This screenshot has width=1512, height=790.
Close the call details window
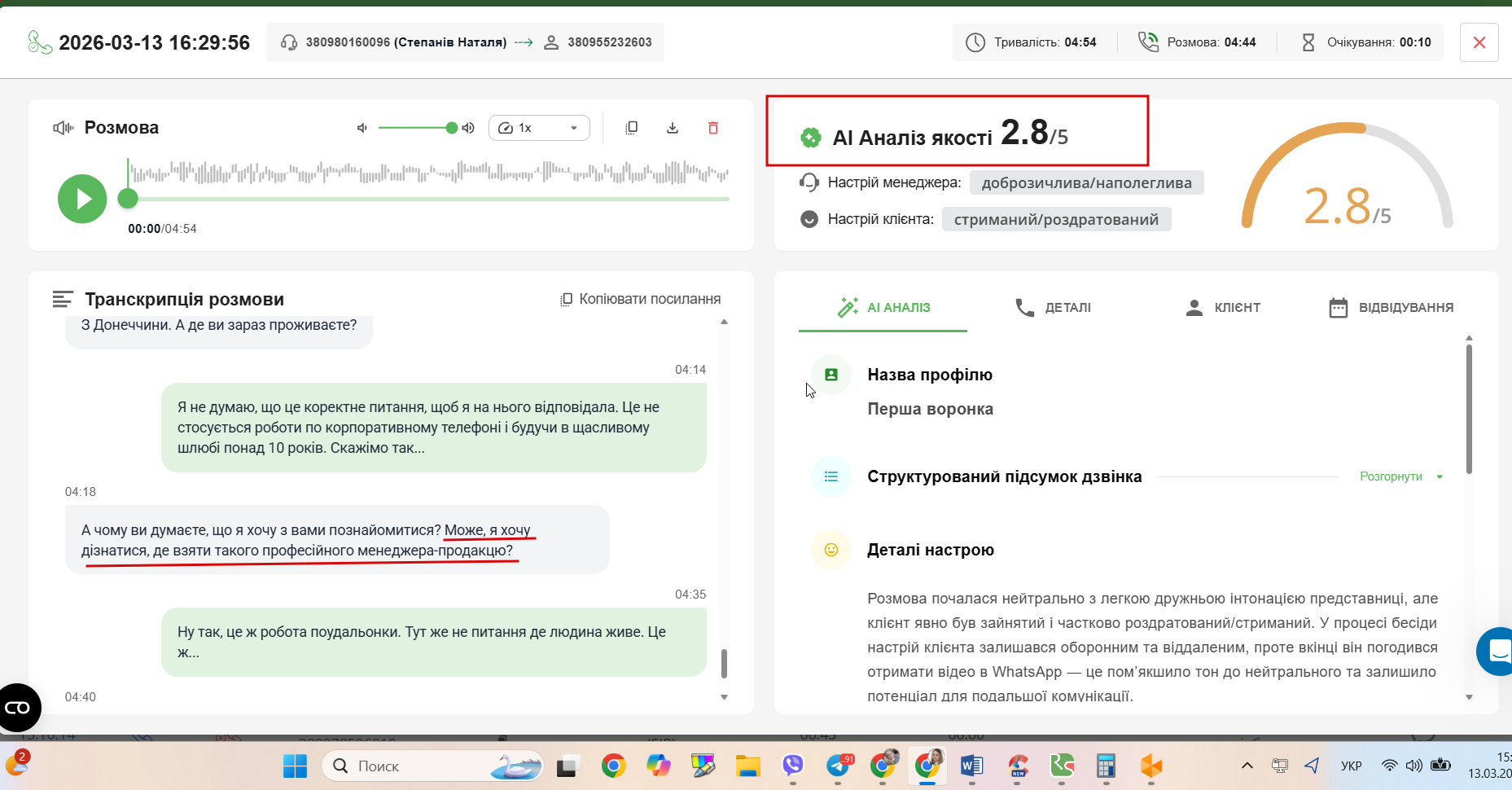pyautogui.click(x=1479, y=42)
